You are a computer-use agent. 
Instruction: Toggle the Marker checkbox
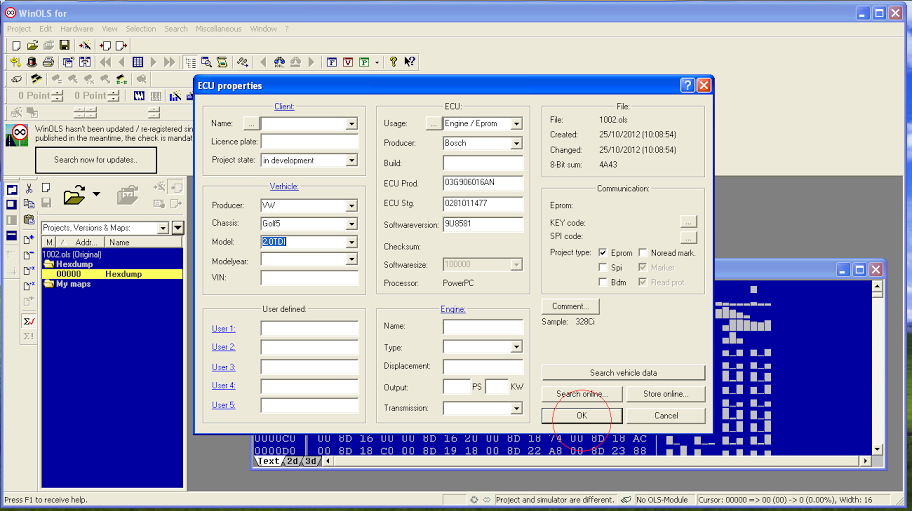643,267
